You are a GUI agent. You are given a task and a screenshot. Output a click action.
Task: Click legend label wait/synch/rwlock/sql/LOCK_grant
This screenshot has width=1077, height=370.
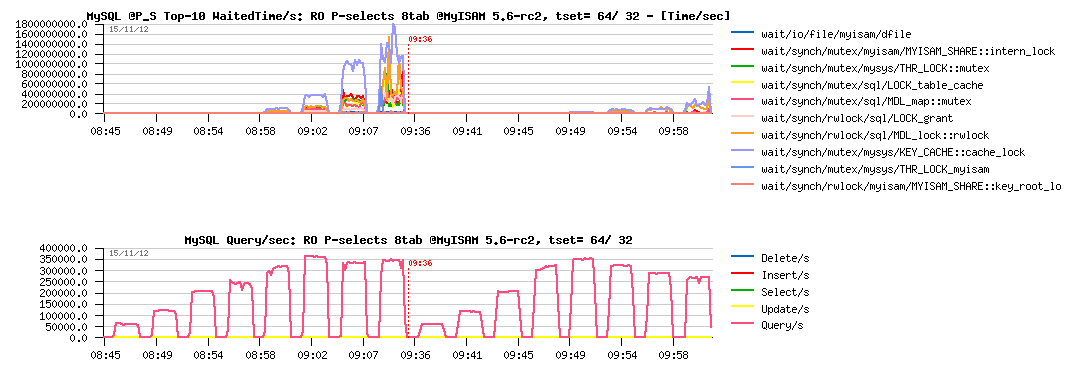click(x=857, y=118)
